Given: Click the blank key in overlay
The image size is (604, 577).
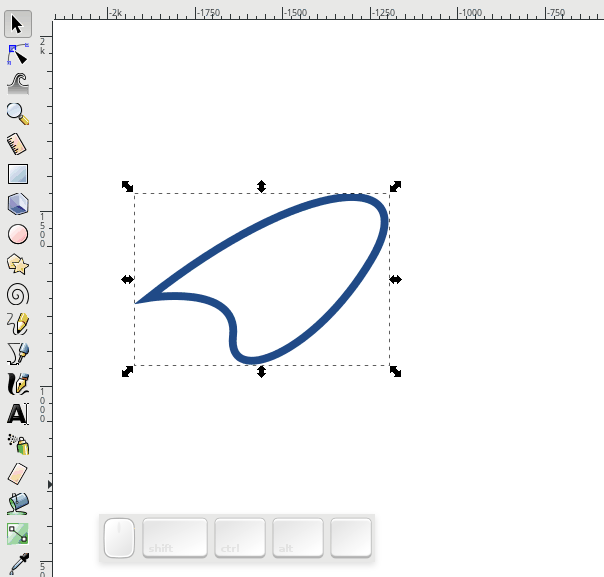Looking at the screenshot, I should pos(351,538).
